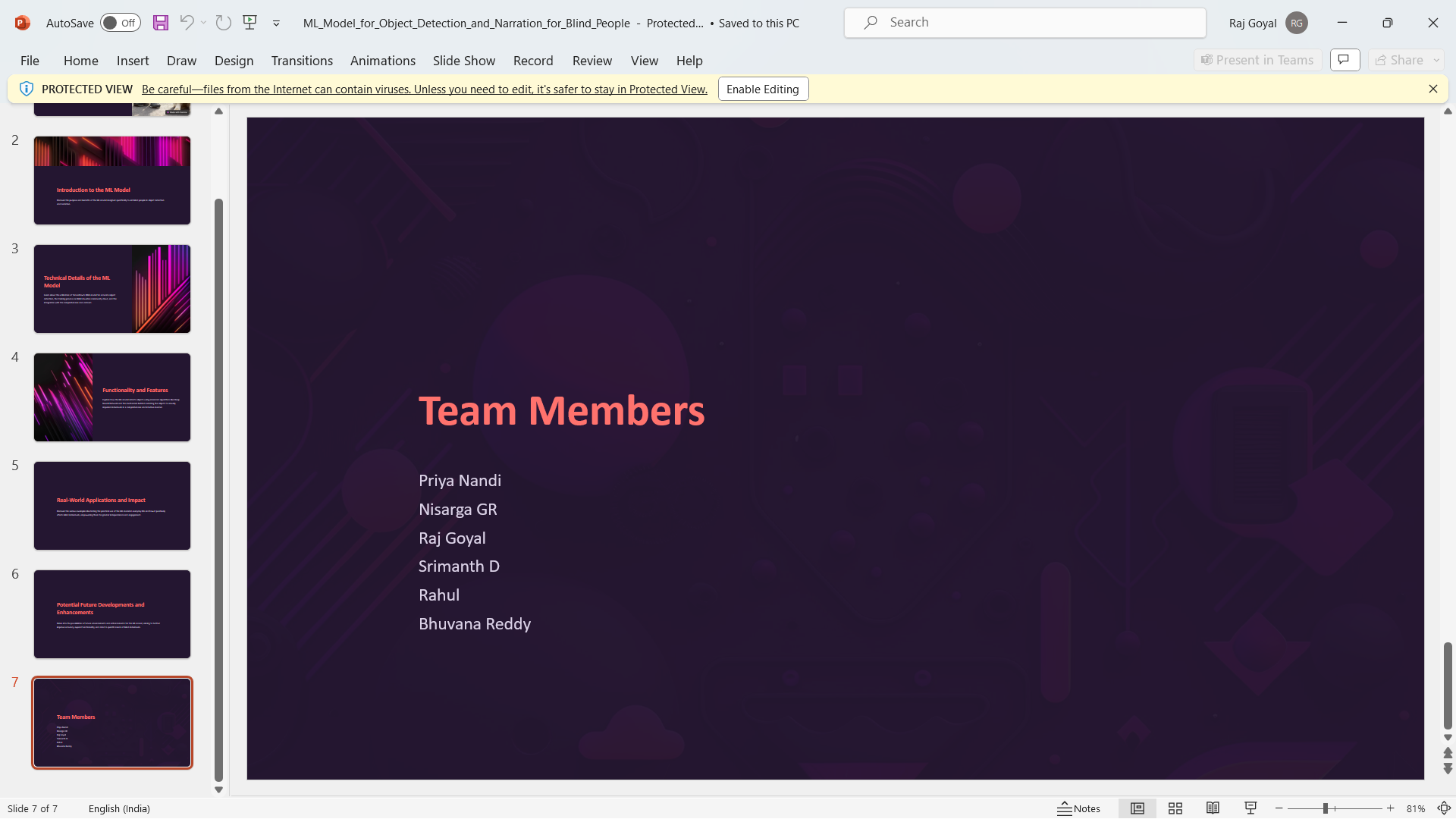Toggle AutoSave switch

coord(120,23)
